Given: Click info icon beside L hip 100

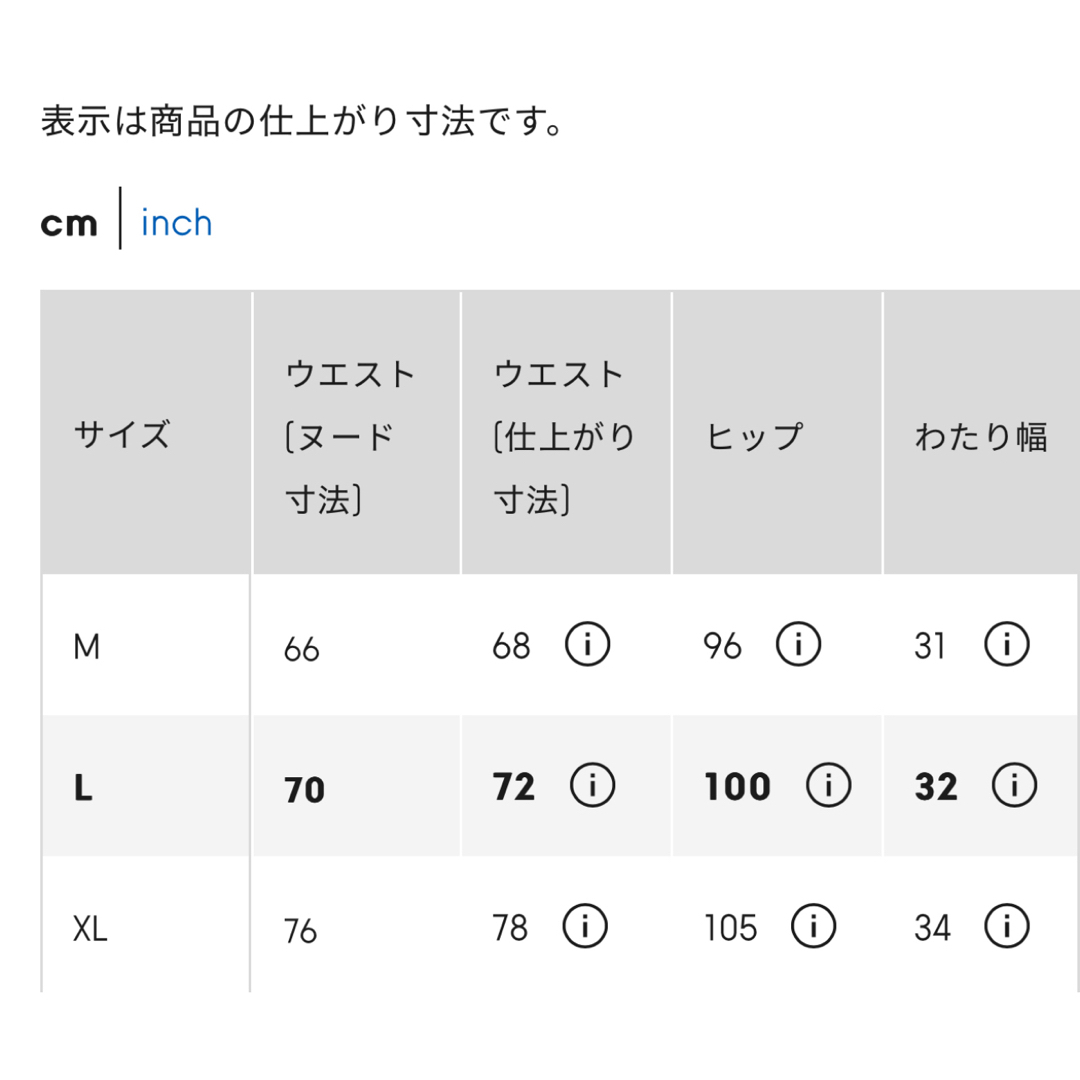Looking at the screenshot, I should (x=828, y=785).
